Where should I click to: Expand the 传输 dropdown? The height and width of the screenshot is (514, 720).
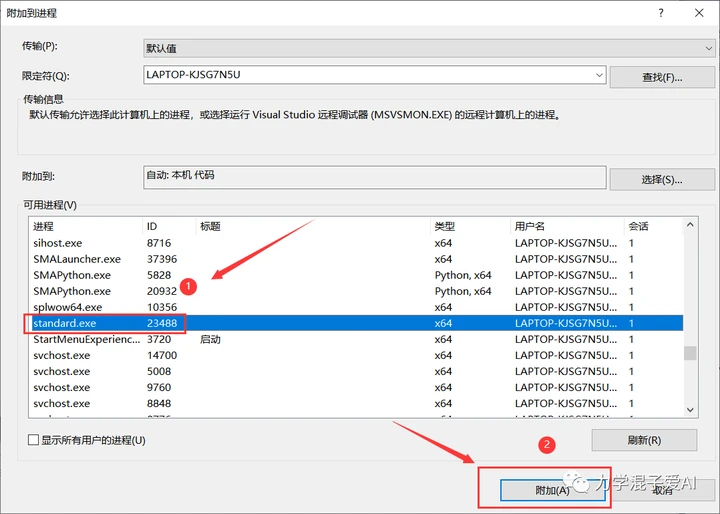click(708, 48)
